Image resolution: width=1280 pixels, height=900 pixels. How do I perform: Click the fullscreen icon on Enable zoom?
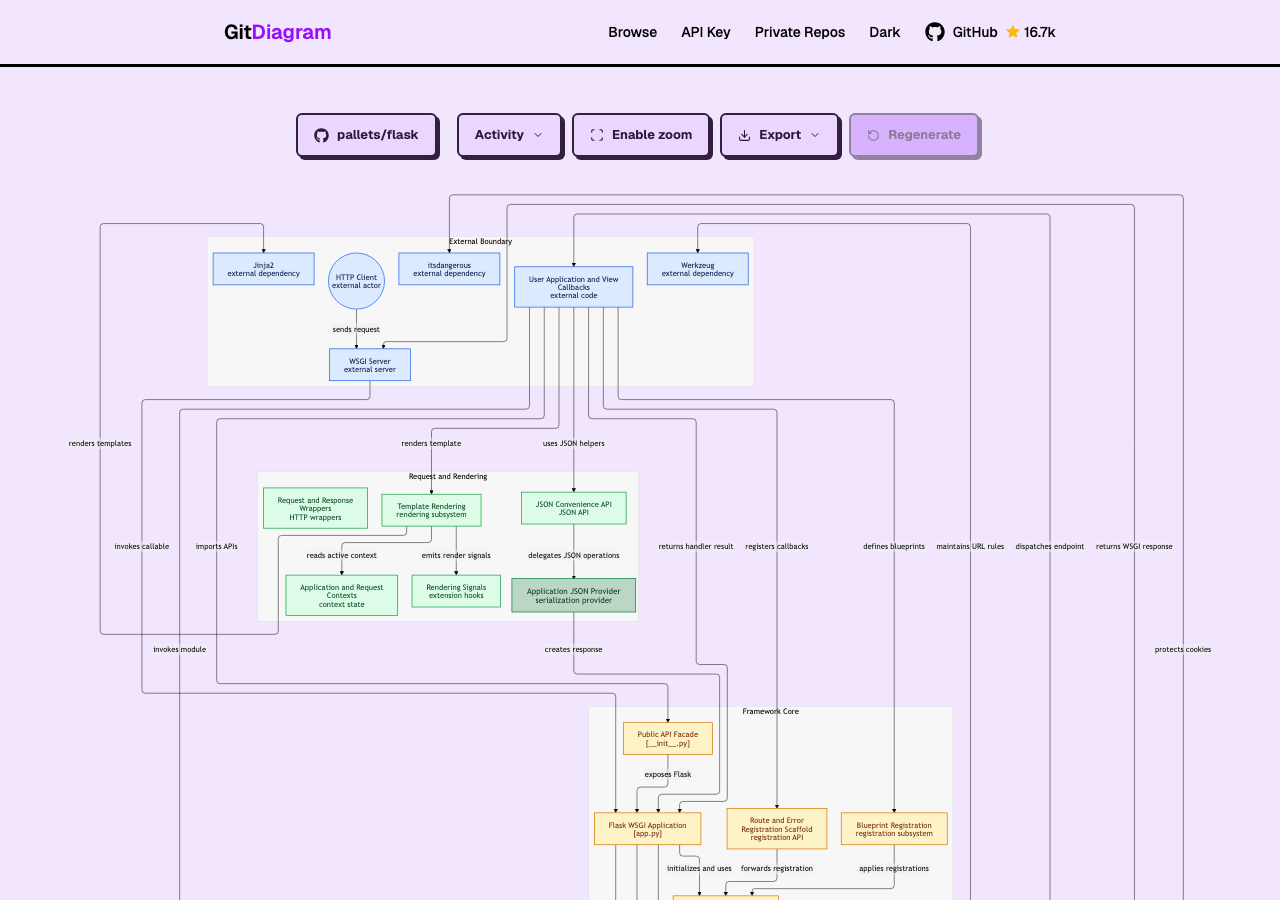tap(597, 135)
